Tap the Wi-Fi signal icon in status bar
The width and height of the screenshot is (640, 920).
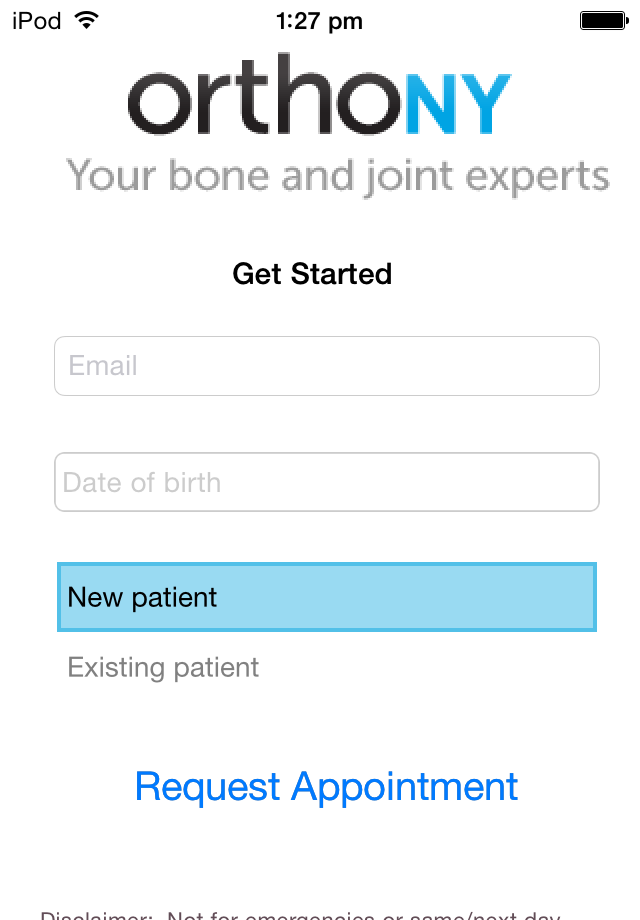tap(86, 21)
